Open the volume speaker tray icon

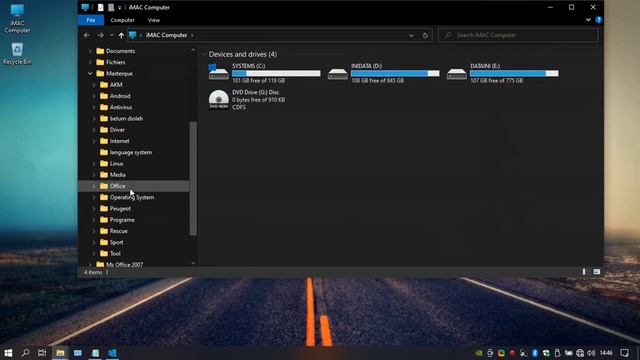(591, 353)
